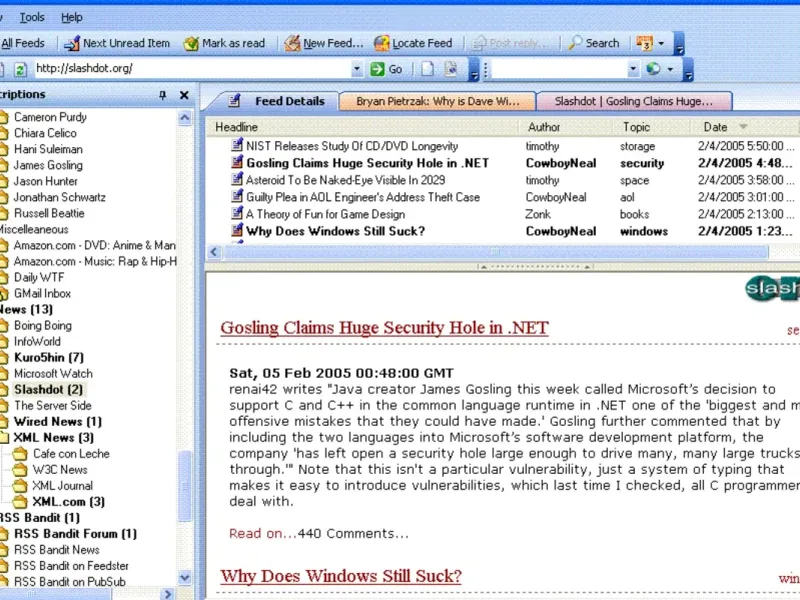
Task: Click the green refresh icon by address bar
Action: 20,69
